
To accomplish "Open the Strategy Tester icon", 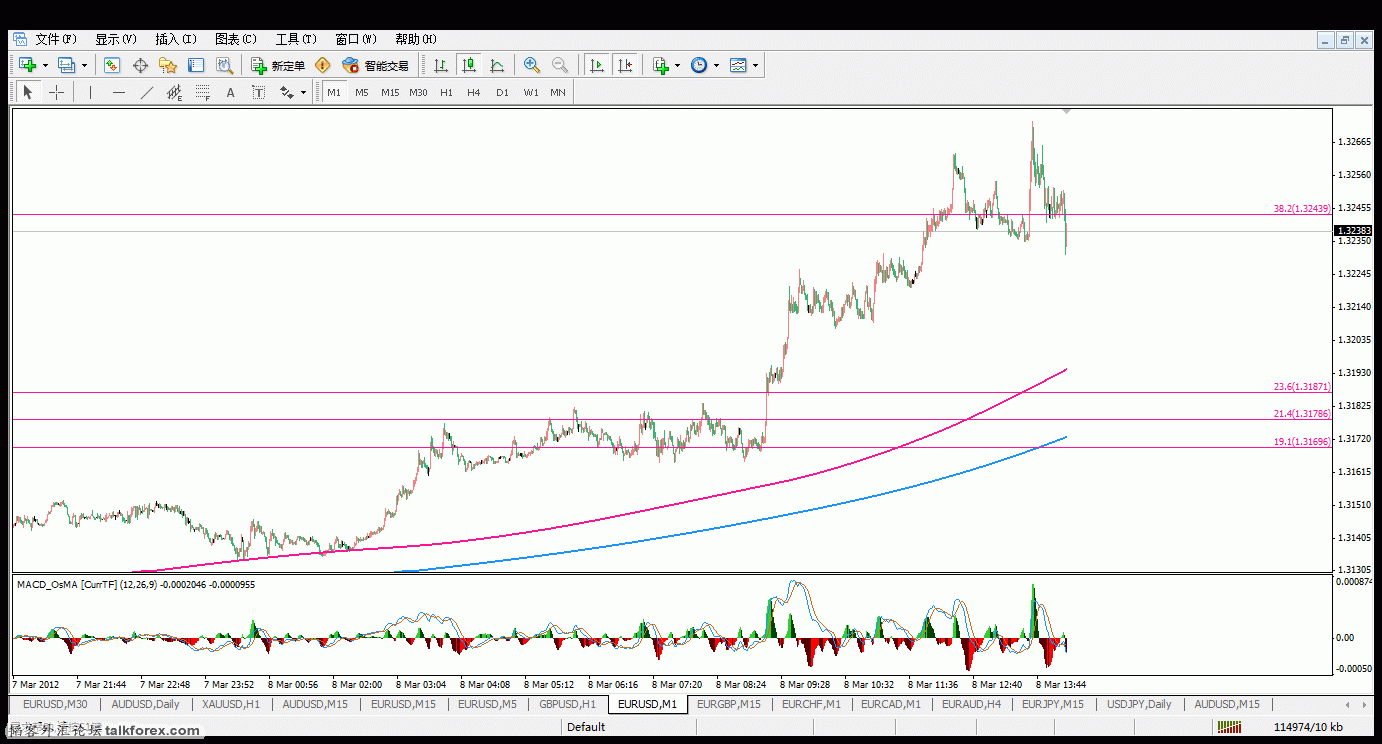I will click(225, 65).
